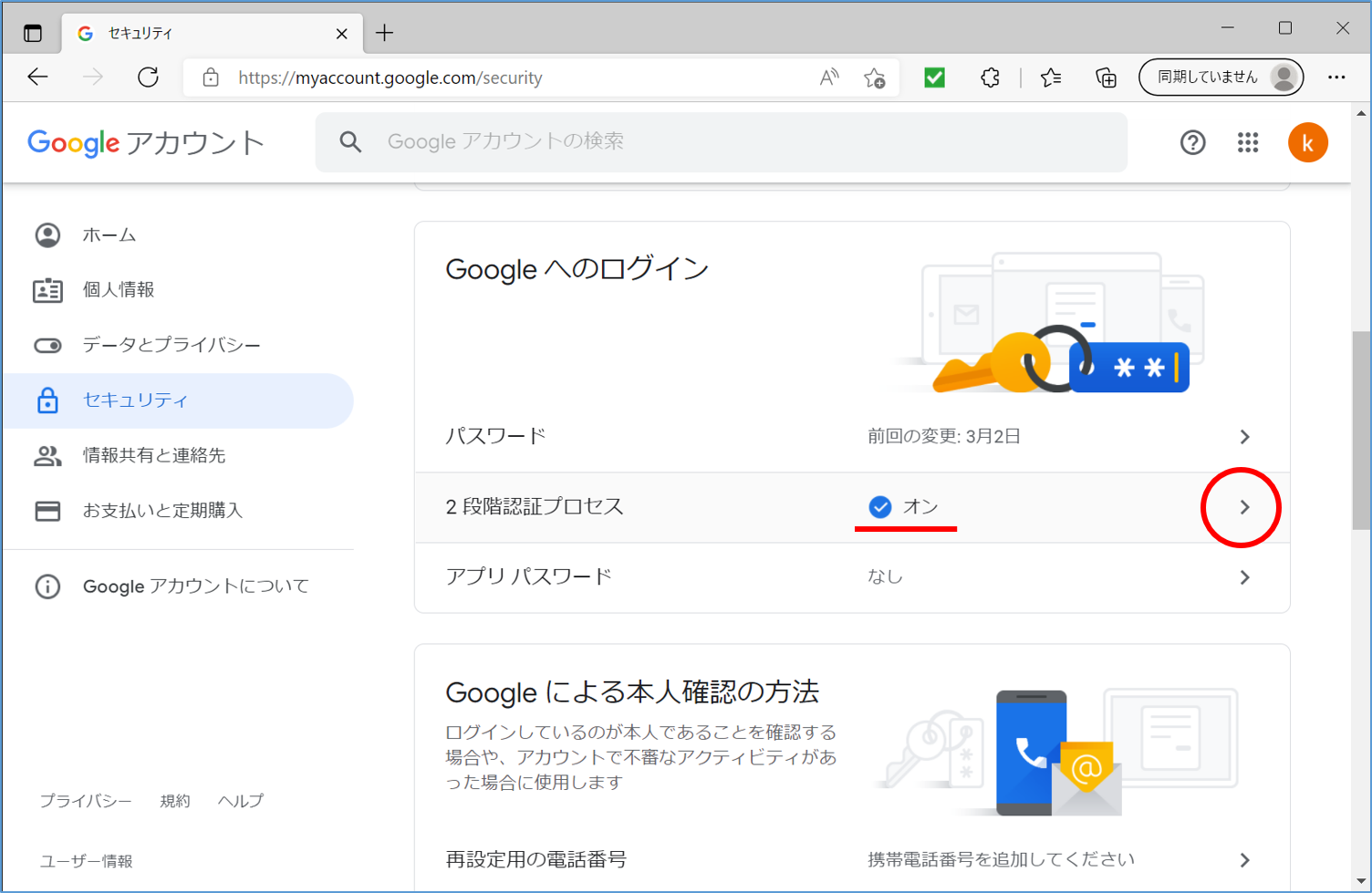Open the tab actions menu icon
The width and height of the screenshot is (1372, 893).
(x=33, y=34)
